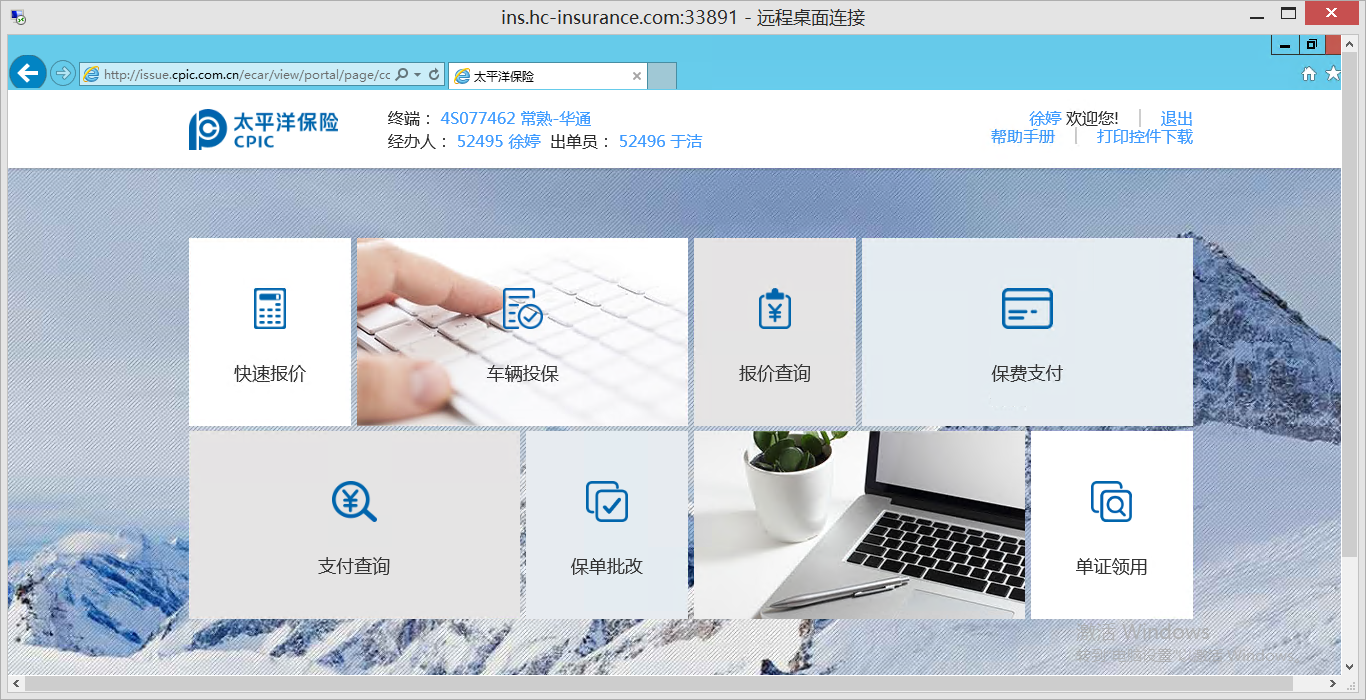The width and height of the screenshot is (1366, 700).
Task: Click the URL address field
Action: [x=247, y=75]
